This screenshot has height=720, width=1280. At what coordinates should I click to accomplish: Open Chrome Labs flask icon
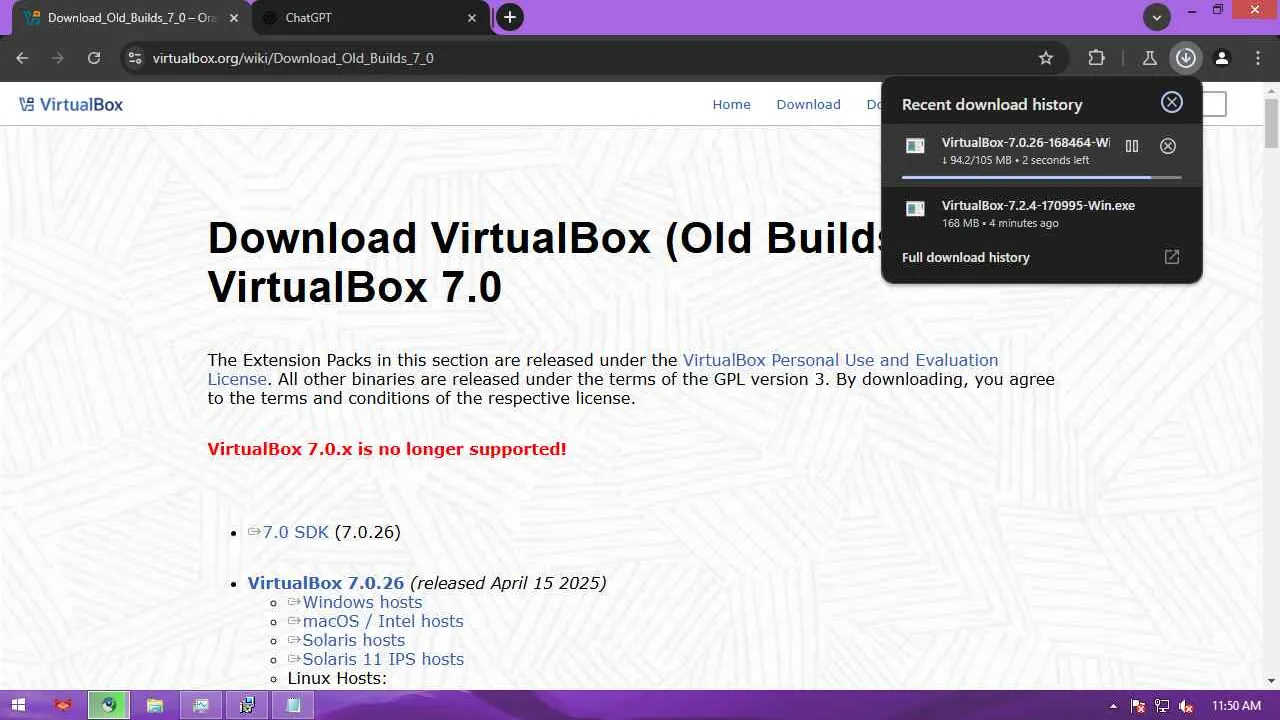[x=1150, y=58]
